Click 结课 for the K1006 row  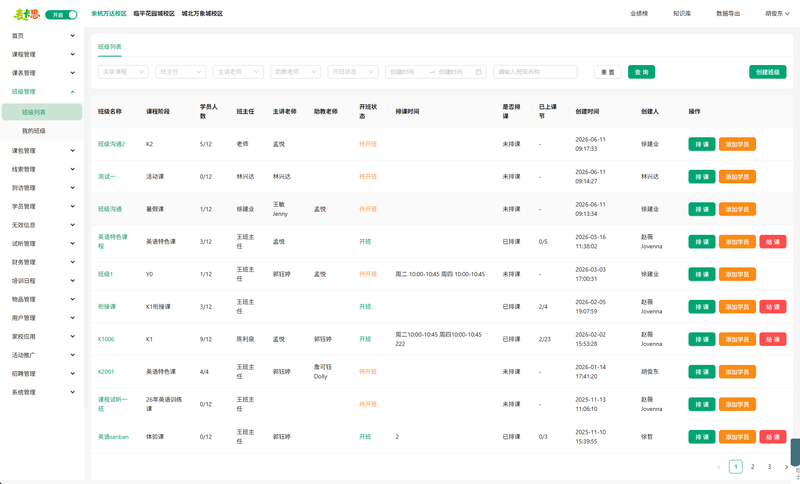tap(773, 339)
